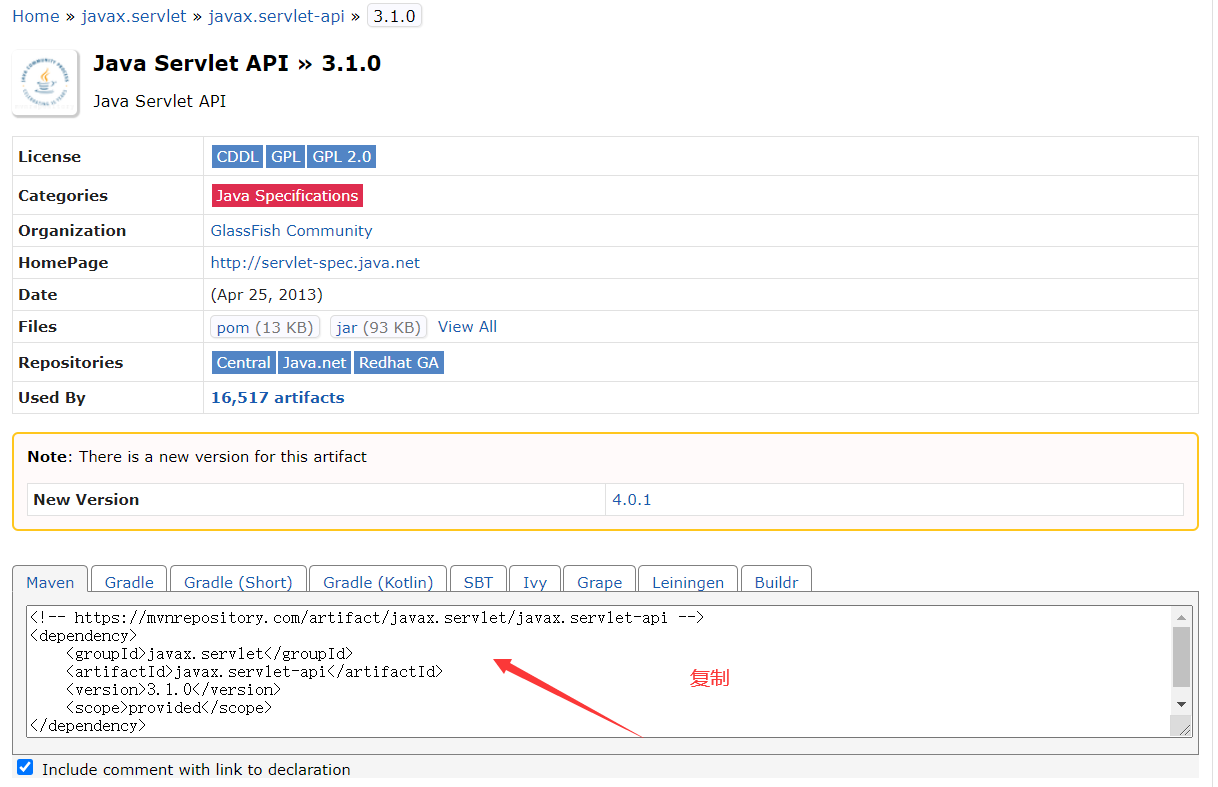Switch to the Gradle (Short) tab
Screen dimensions: 1218x787
click(238, 581)
